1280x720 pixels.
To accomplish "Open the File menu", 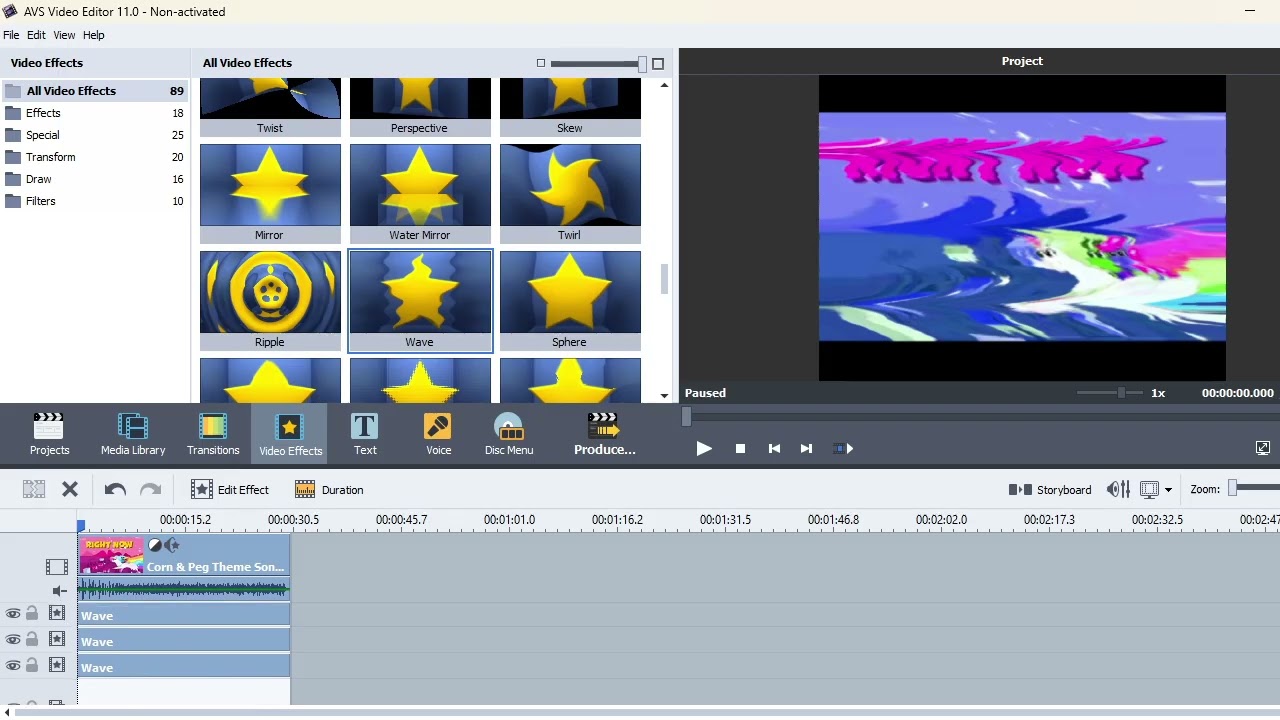I will [11, 35].
